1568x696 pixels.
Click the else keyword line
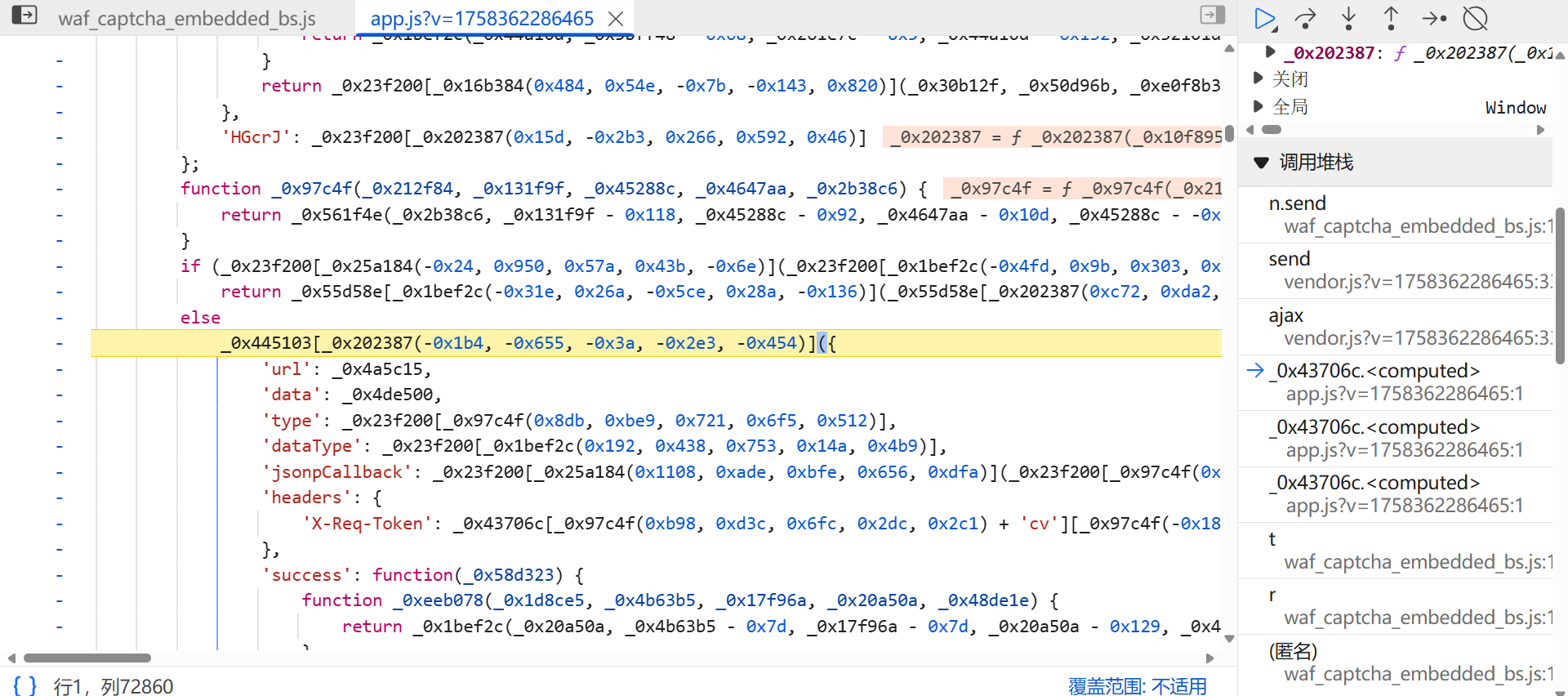(x=200, y=317)
